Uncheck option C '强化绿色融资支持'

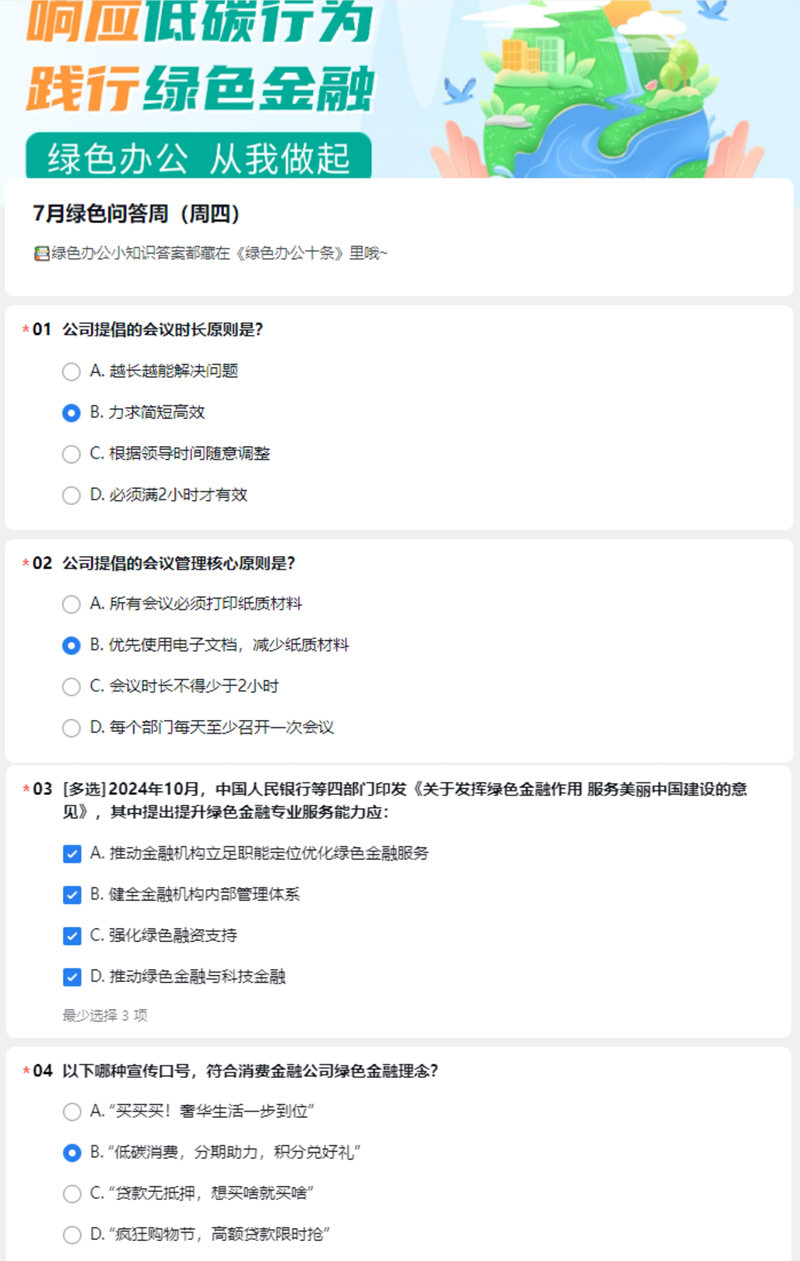coord(71,935)
